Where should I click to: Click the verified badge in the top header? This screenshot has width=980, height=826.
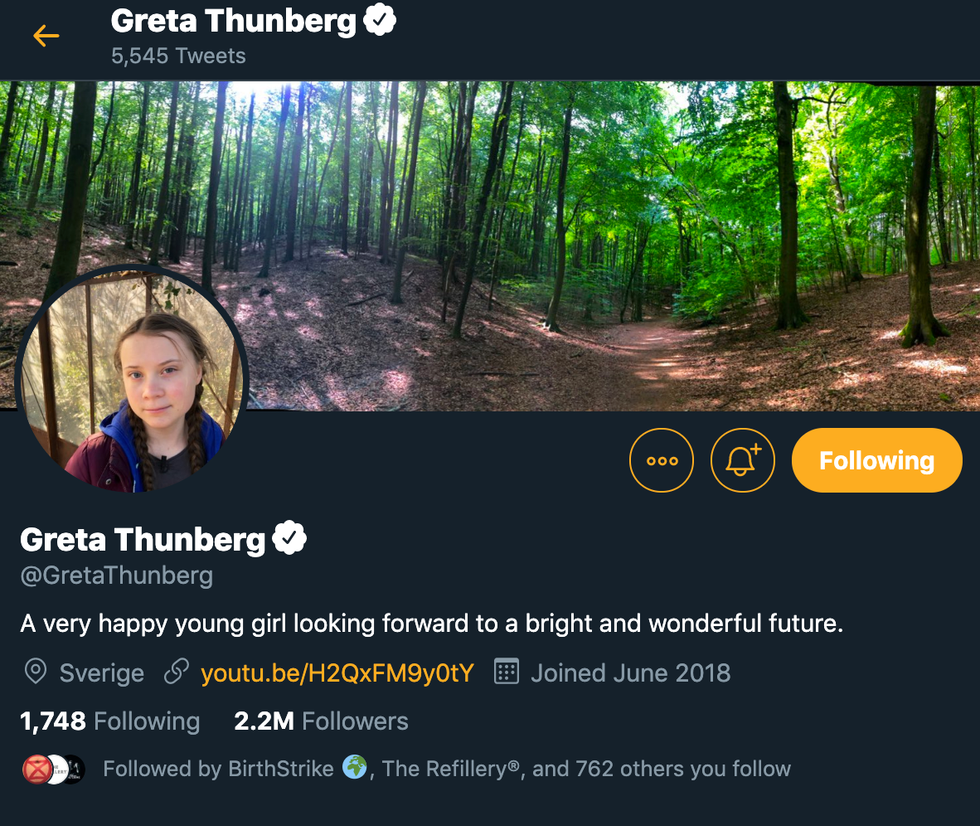[379, 20]
